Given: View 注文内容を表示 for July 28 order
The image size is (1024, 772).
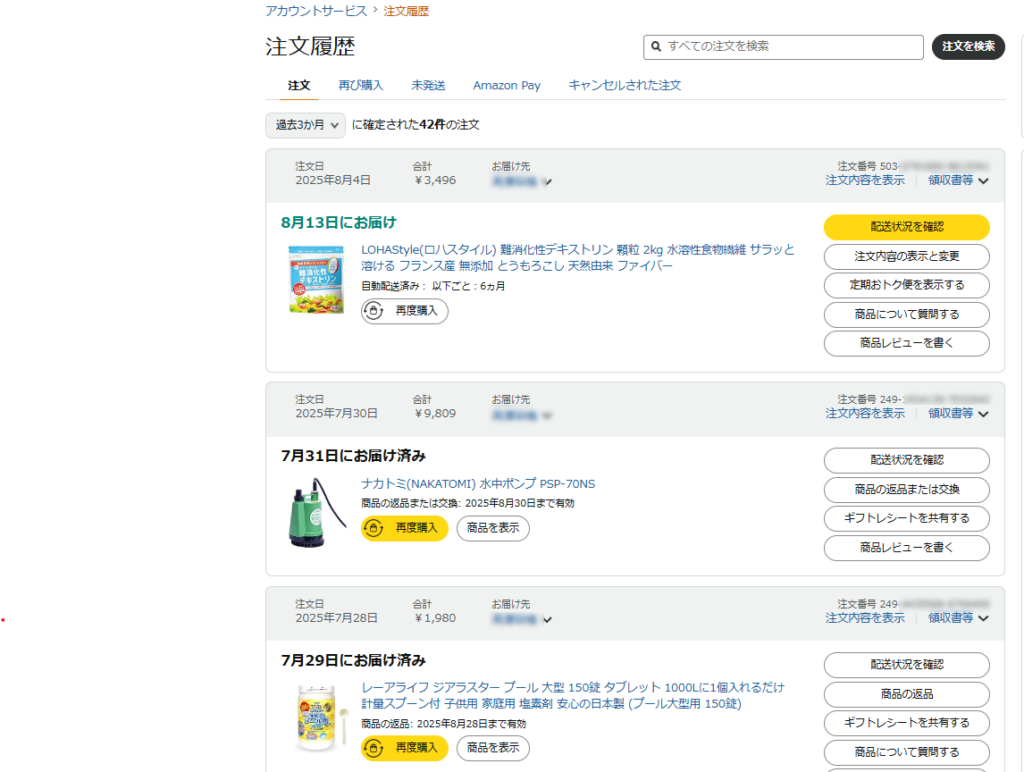Looking at the screenshot, I should click(x=865, y=618).
